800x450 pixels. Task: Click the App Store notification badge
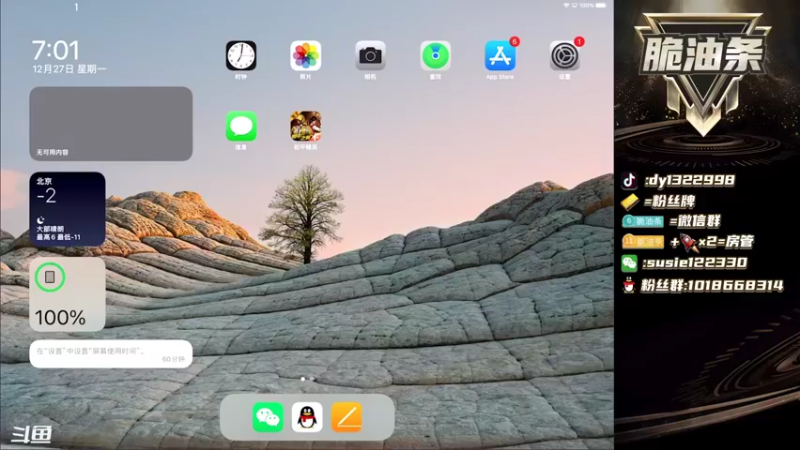point(514,41)
